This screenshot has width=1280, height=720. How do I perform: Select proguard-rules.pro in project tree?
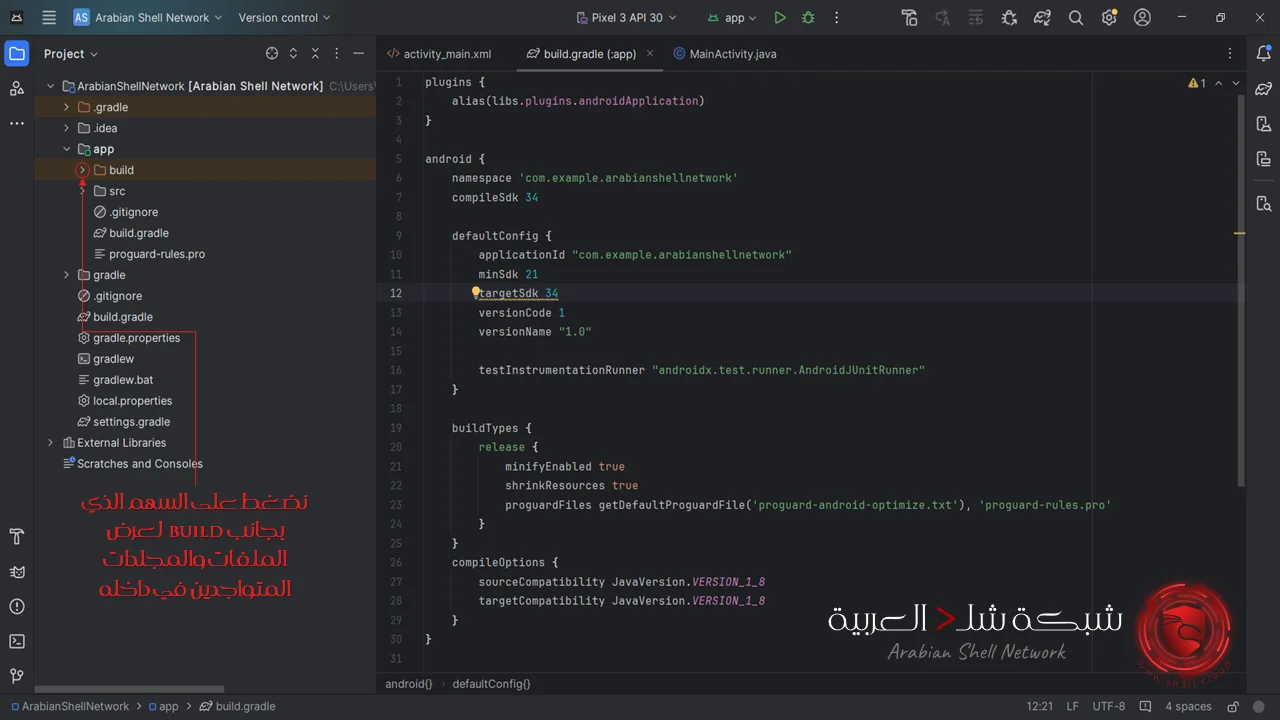[149, 254]
